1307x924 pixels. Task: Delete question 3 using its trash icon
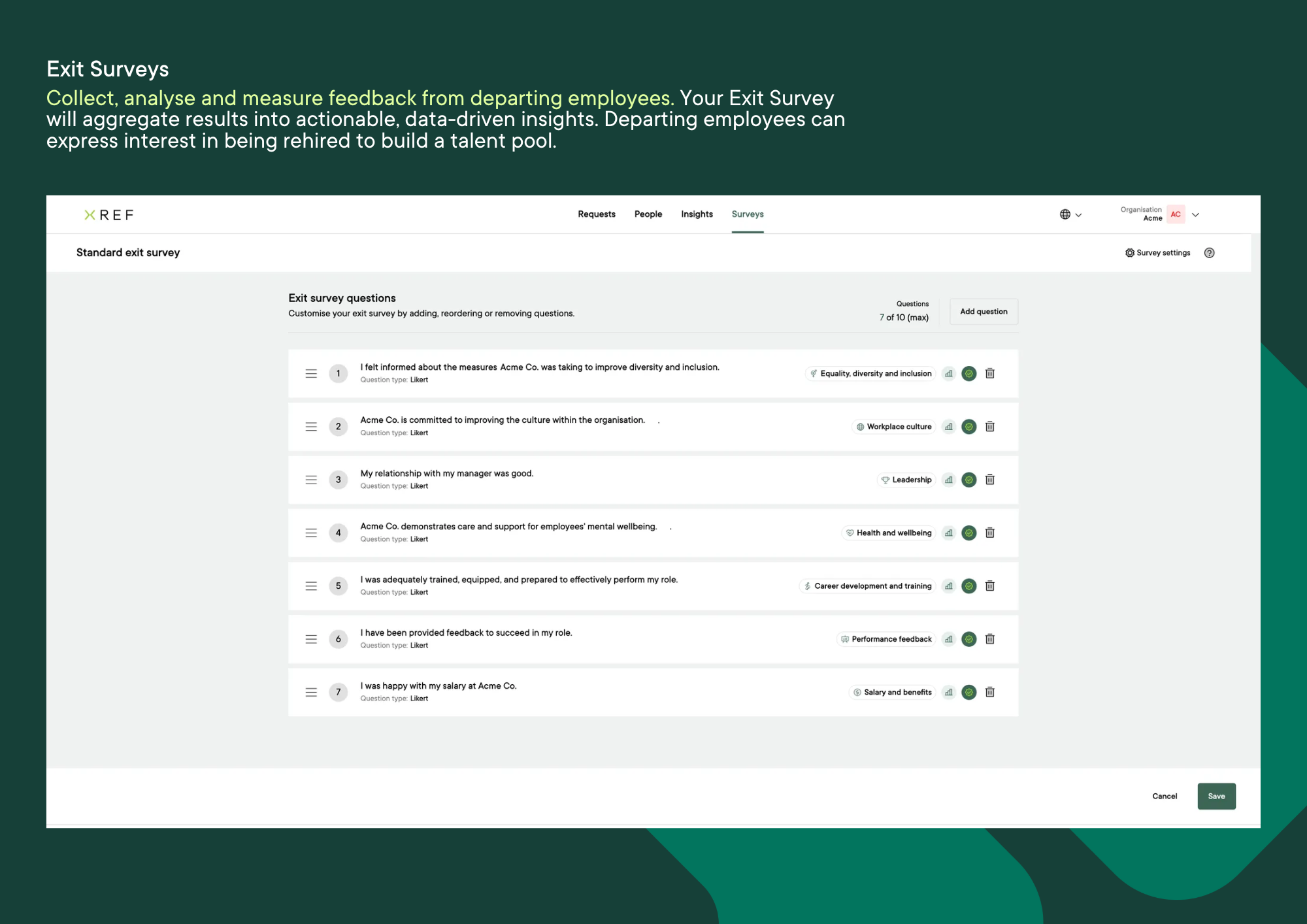(990, 479)
